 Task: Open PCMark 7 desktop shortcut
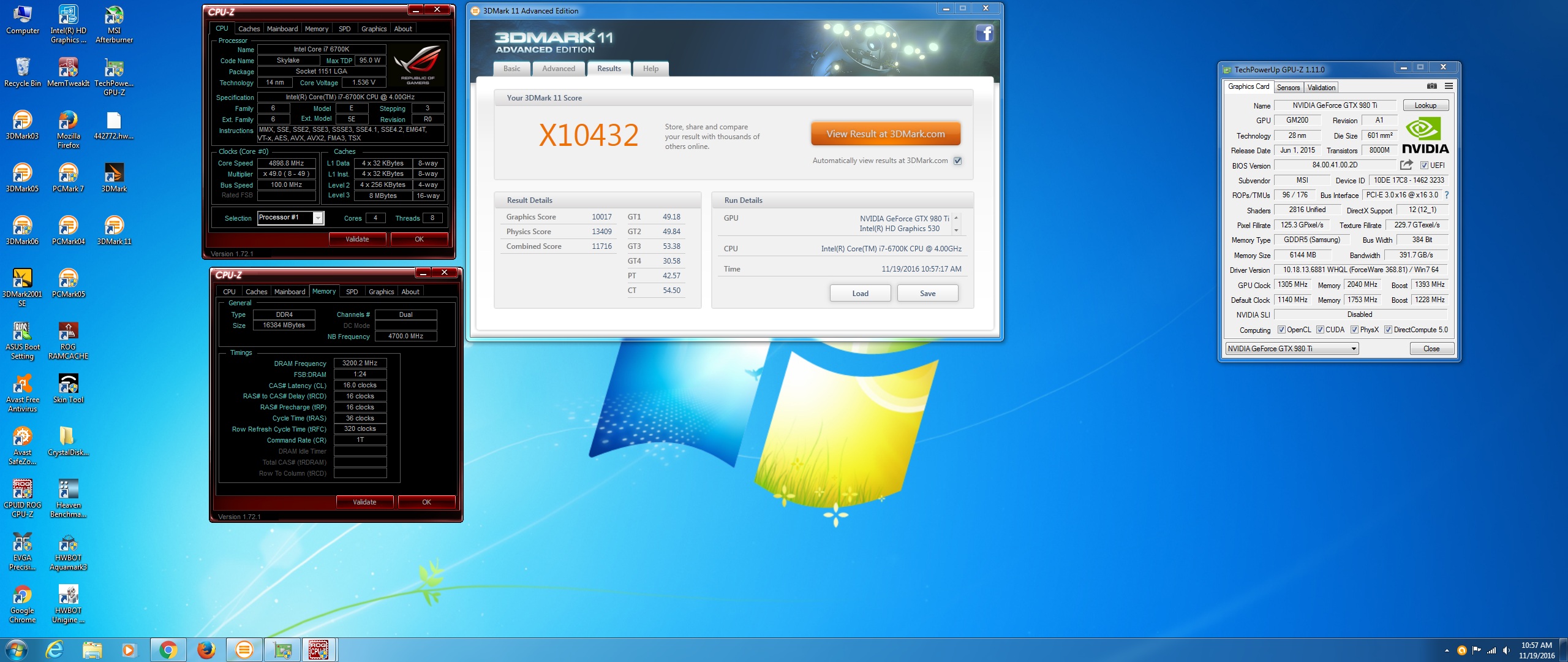(68, 178)
